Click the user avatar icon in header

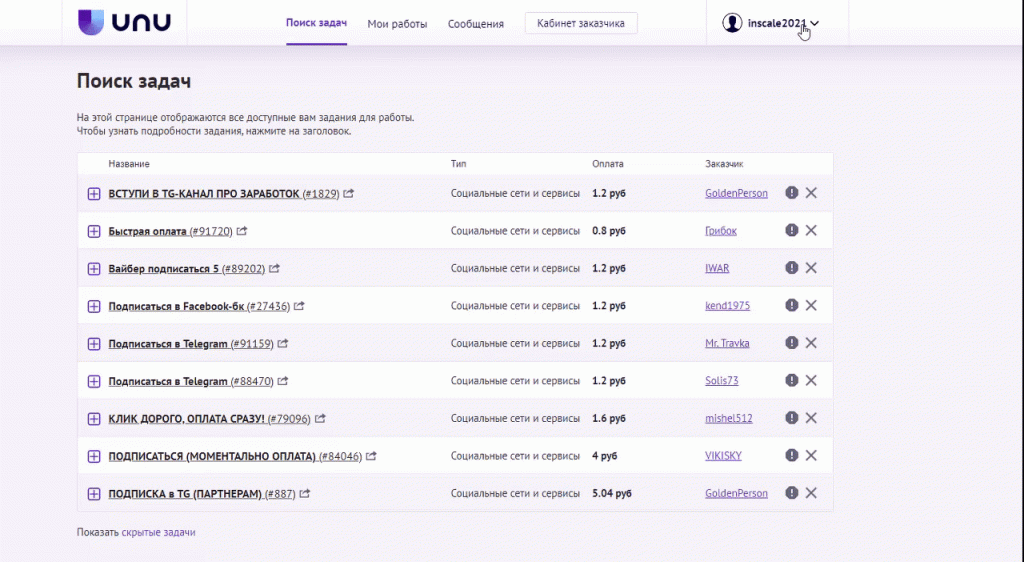(732, 23)
